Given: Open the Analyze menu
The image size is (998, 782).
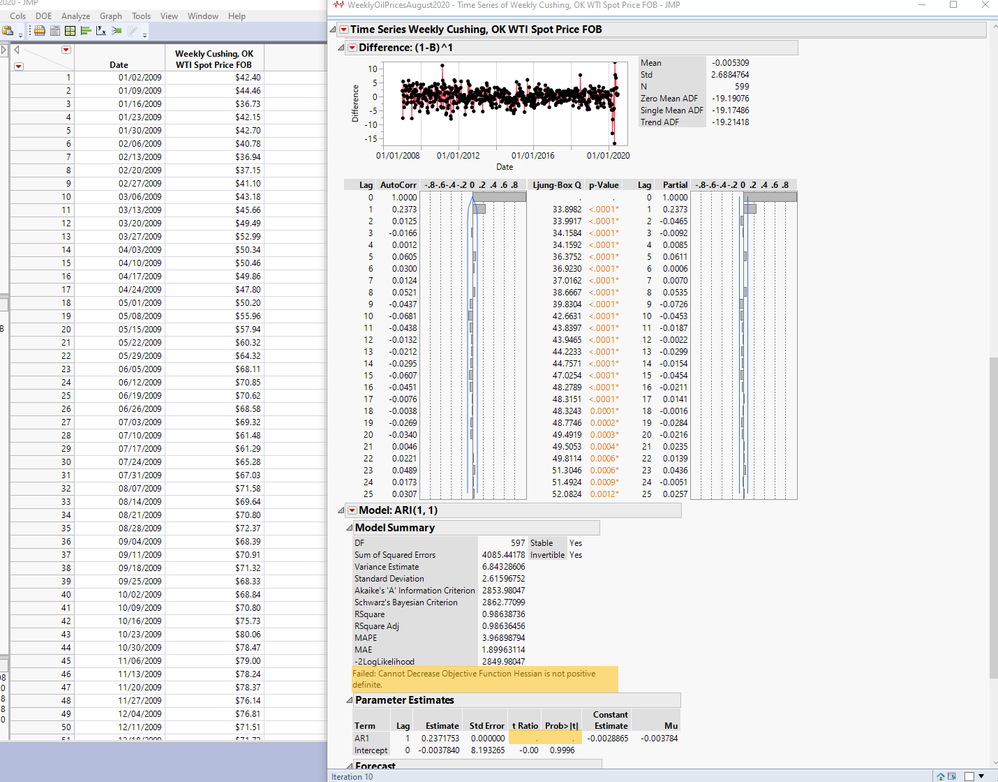Looking at the screenshot, I should pos(75,16).
